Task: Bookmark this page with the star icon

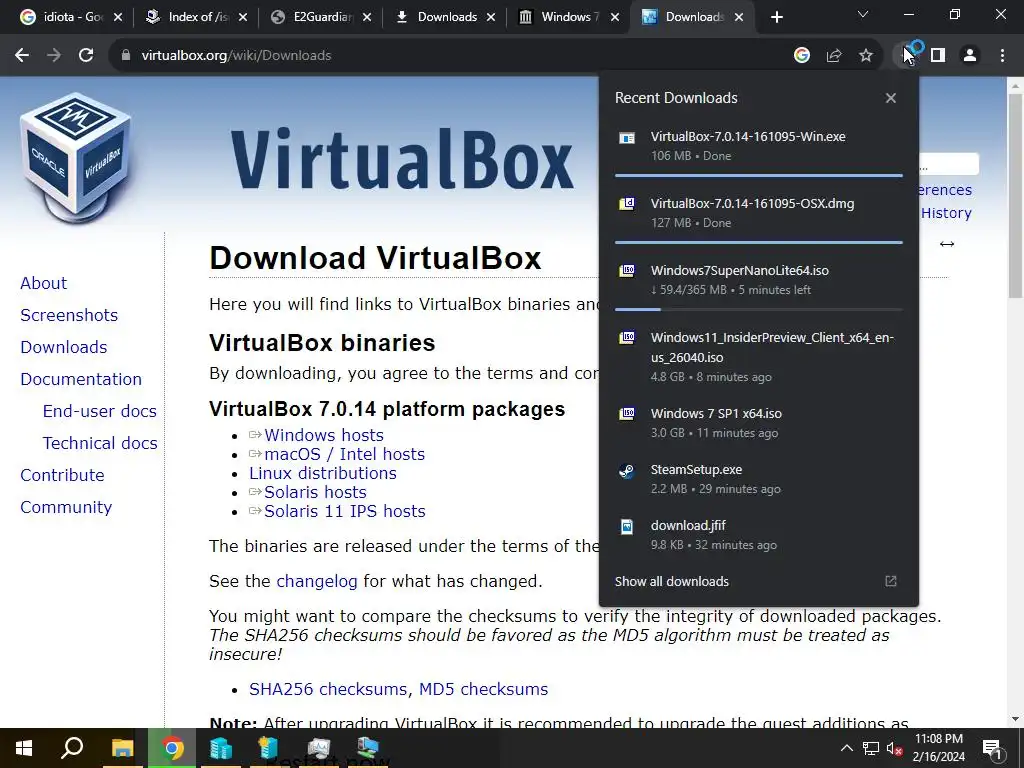Action: pos(866,56)
